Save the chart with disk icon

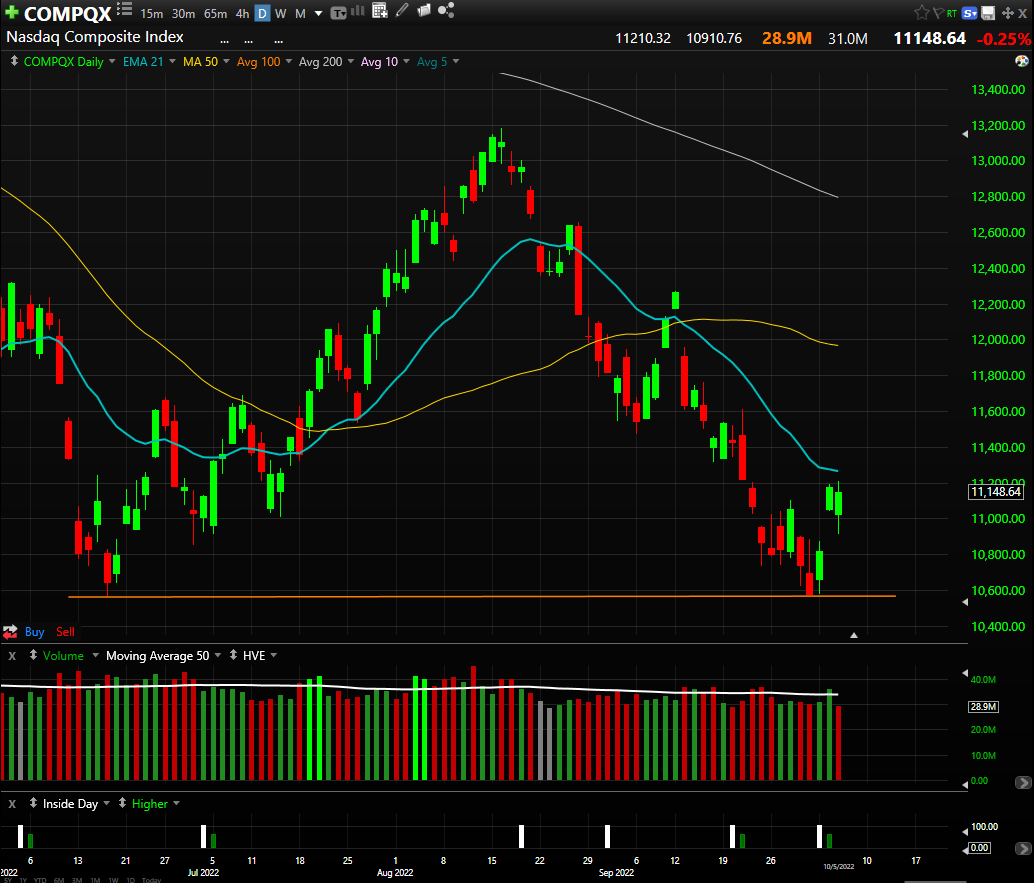tap(988, 13)
